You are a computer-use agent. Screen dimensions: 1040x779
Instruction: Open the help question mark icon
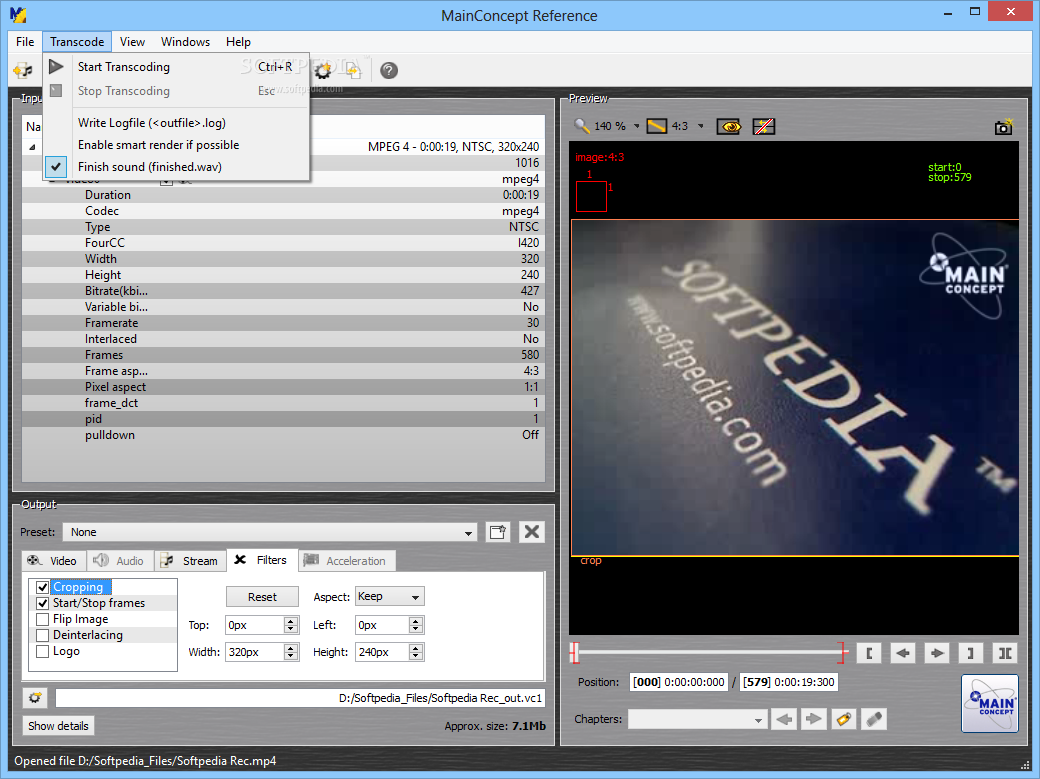pos(389,70)
